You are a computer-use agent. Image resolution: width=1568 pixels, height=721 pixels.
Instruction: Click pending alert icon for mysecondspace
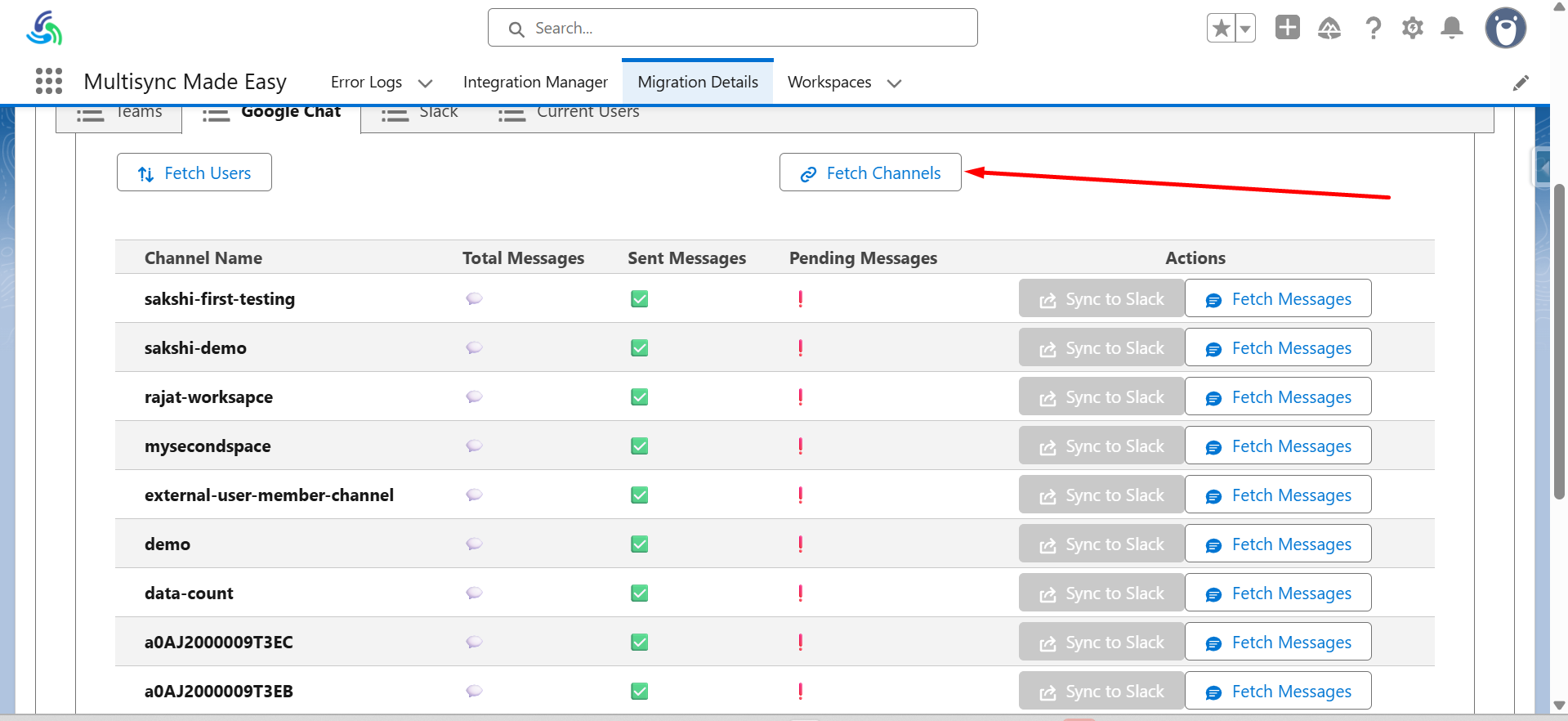click(x=801, y=446)
